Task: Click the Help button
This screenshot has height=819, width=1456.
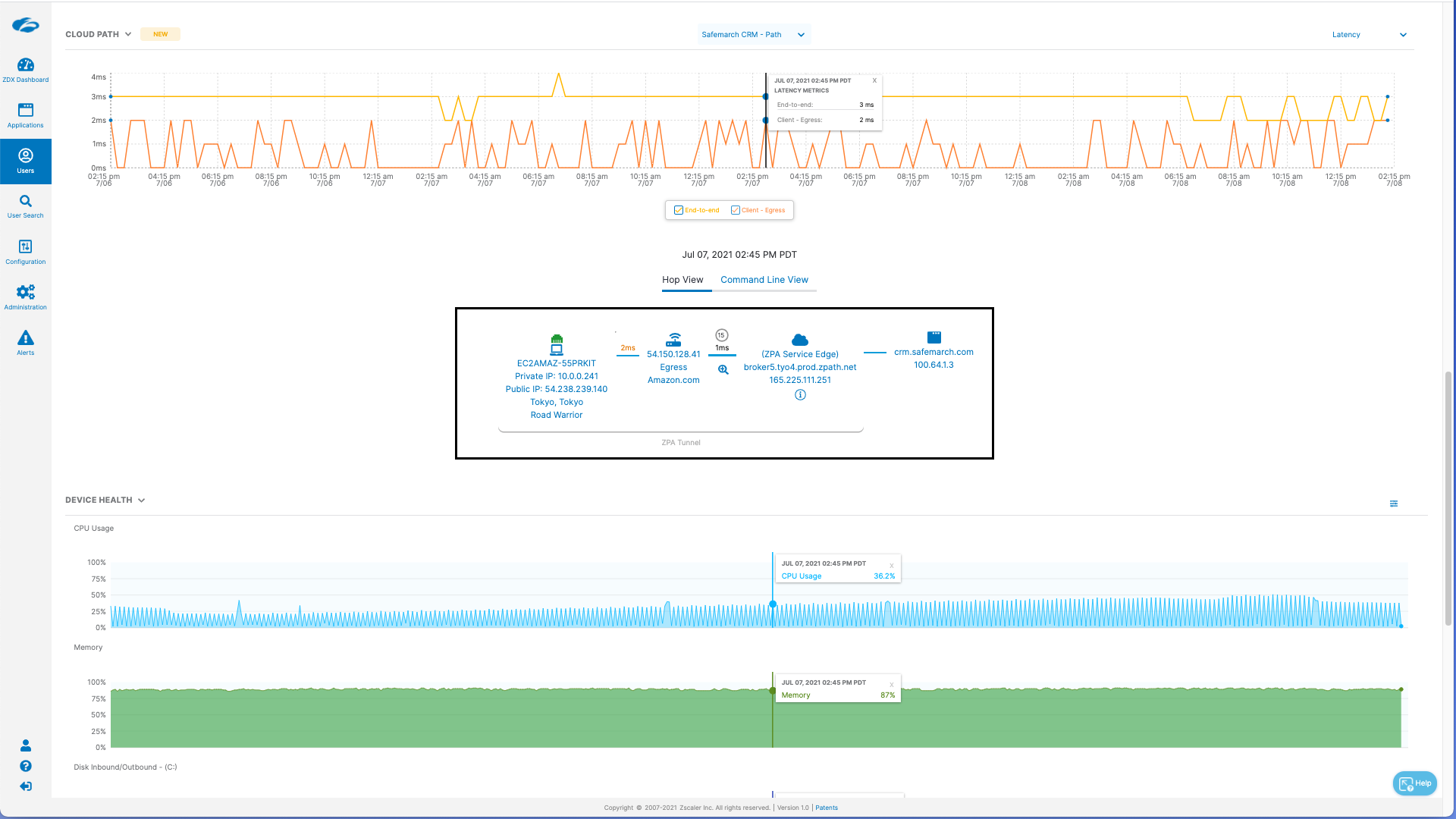Action: coord(1414,783)
